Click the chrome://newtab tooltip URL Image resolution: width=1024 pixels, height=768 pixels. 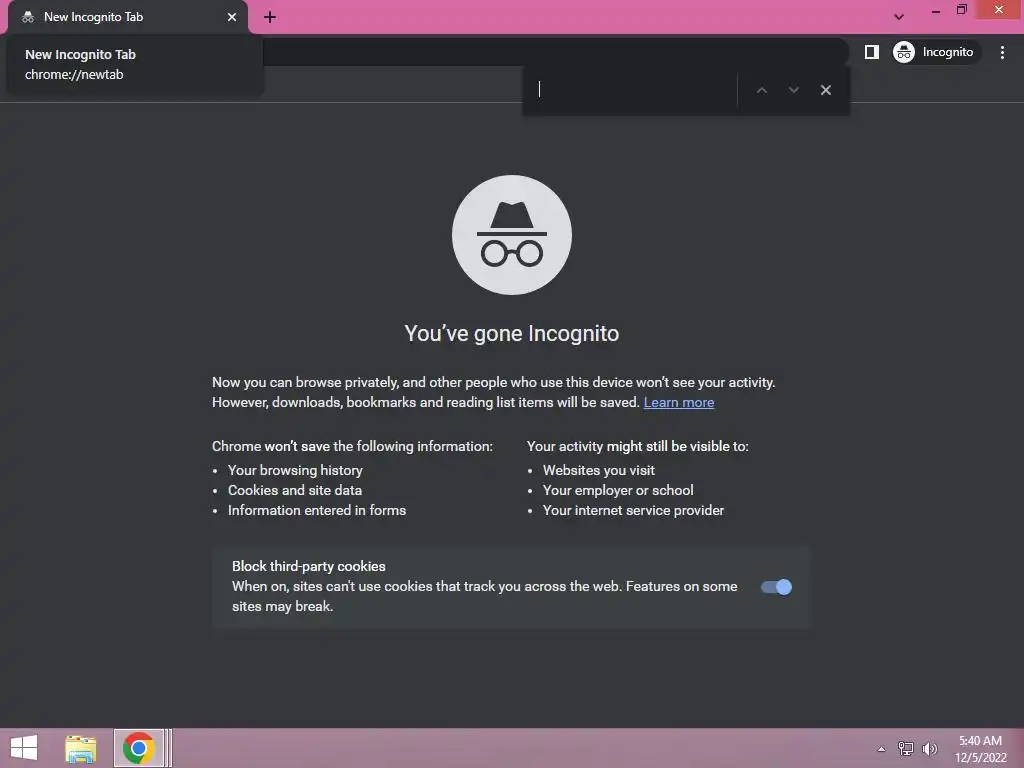[74, 74]
